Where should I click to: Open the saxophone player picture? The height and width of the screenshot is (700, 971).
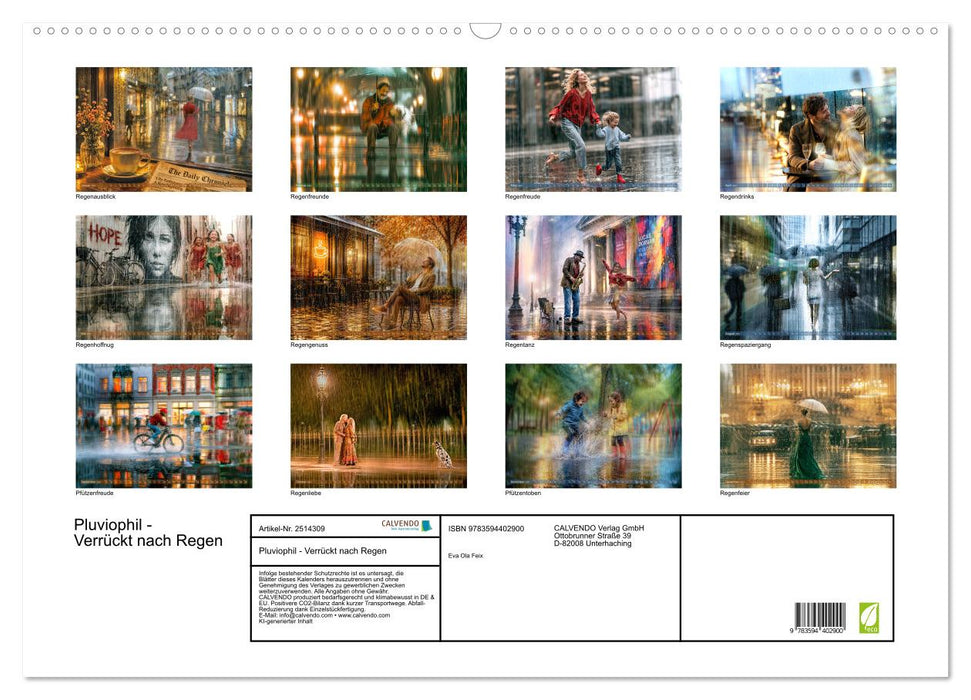coord(593,278)
